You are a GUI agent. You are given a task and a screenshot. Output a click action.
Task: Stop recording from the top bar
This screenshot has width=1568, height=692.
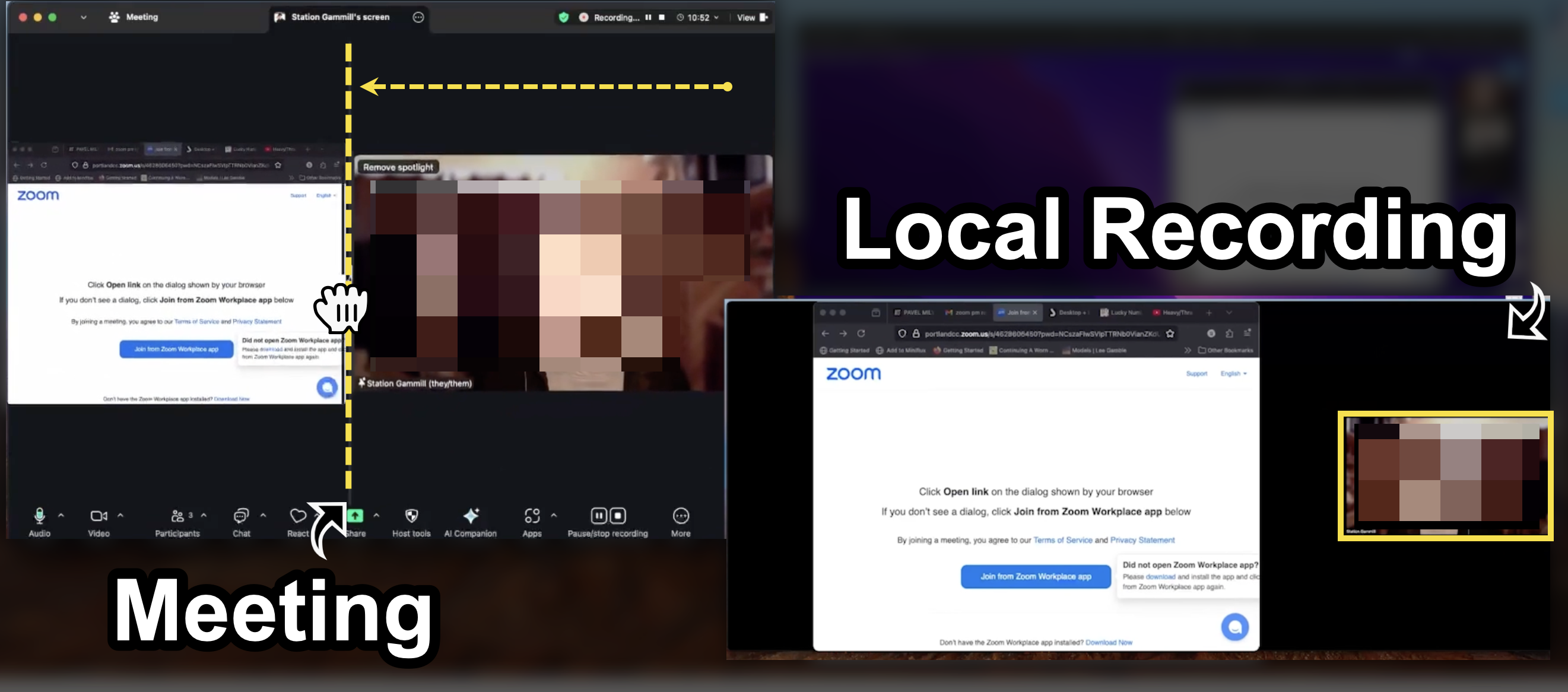point(662,18)
